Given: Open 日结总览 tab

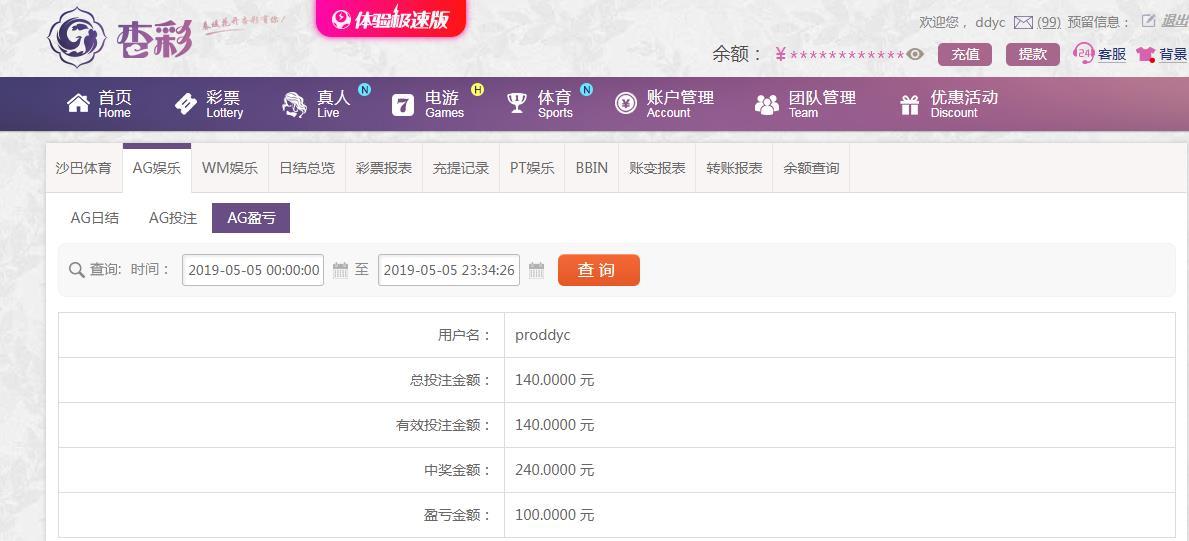Looking at the screenshot, I should (307, 168).
